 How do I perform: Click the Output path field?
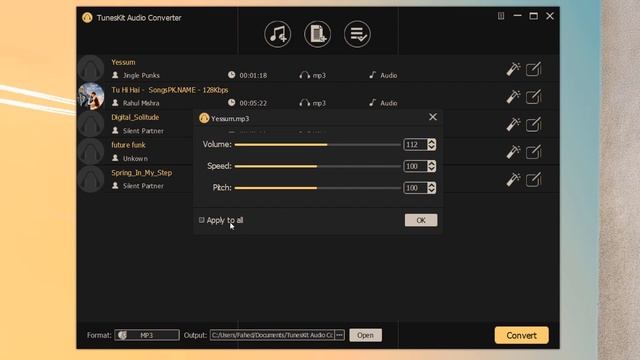click(x=272, y=335)
